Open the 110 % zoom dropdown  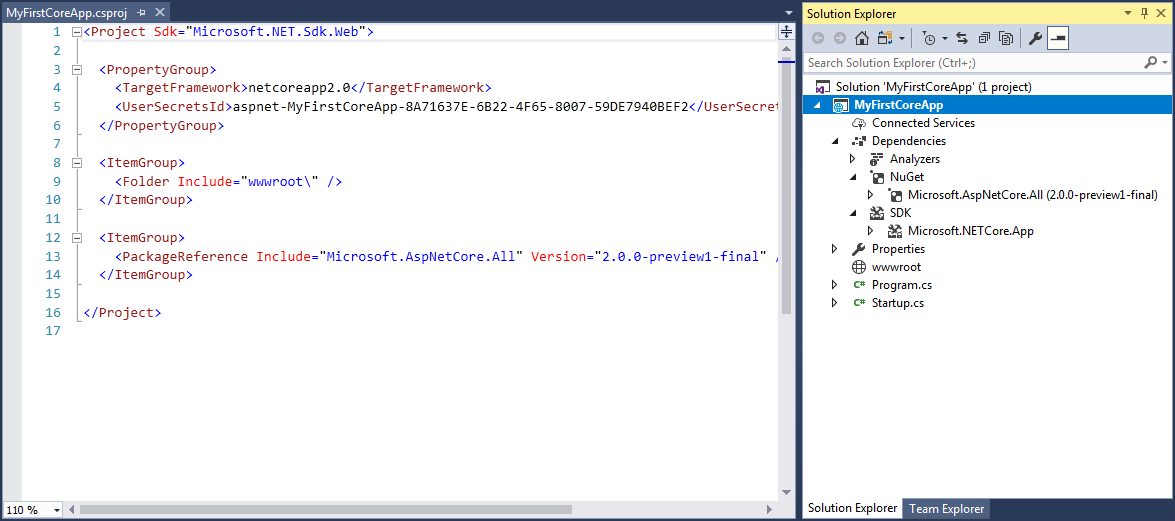57,510
